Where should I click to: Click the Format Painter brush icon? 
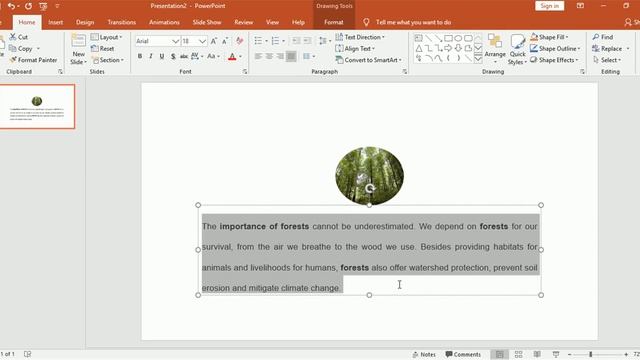pos(13,60)
